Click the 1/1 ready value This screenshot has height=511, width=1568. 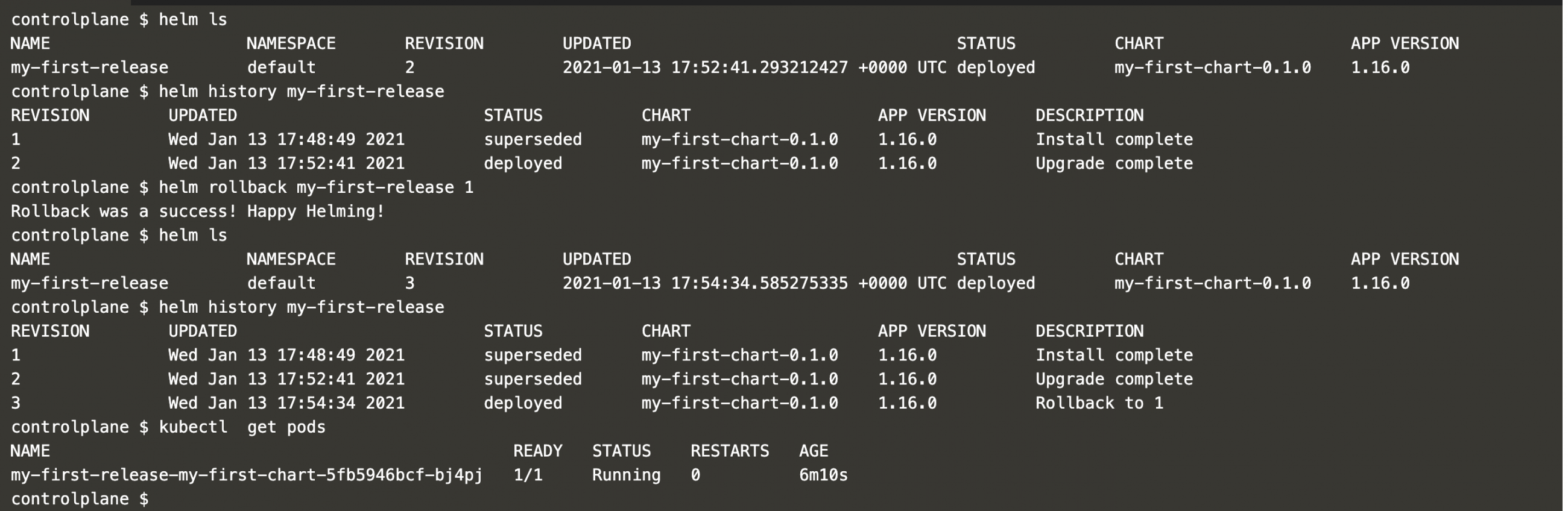pyautogui.click(x=527, y=475)
